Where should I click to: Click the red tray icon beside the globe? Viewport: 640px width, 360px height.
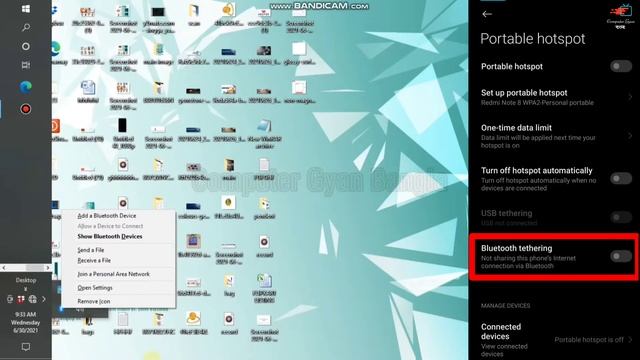click(21, 299)
